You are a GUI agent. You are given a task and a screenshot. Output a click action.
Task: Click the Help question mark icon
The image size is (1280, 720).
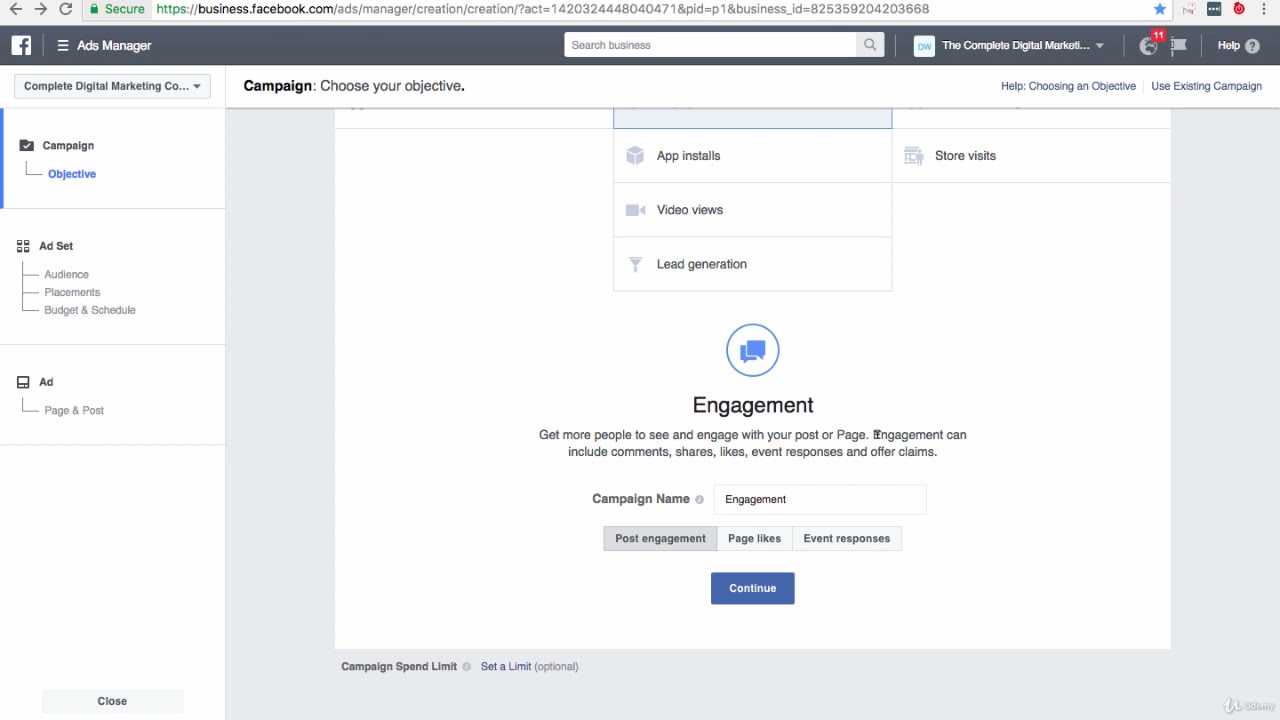pyautogui.click(x=1253, y=46)
